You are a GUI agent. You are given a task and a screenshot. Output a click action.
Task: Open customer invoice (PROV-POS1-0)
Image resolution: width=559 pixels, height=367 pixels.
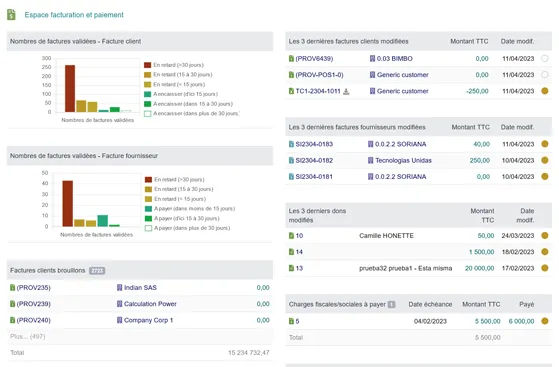(319, 75)
